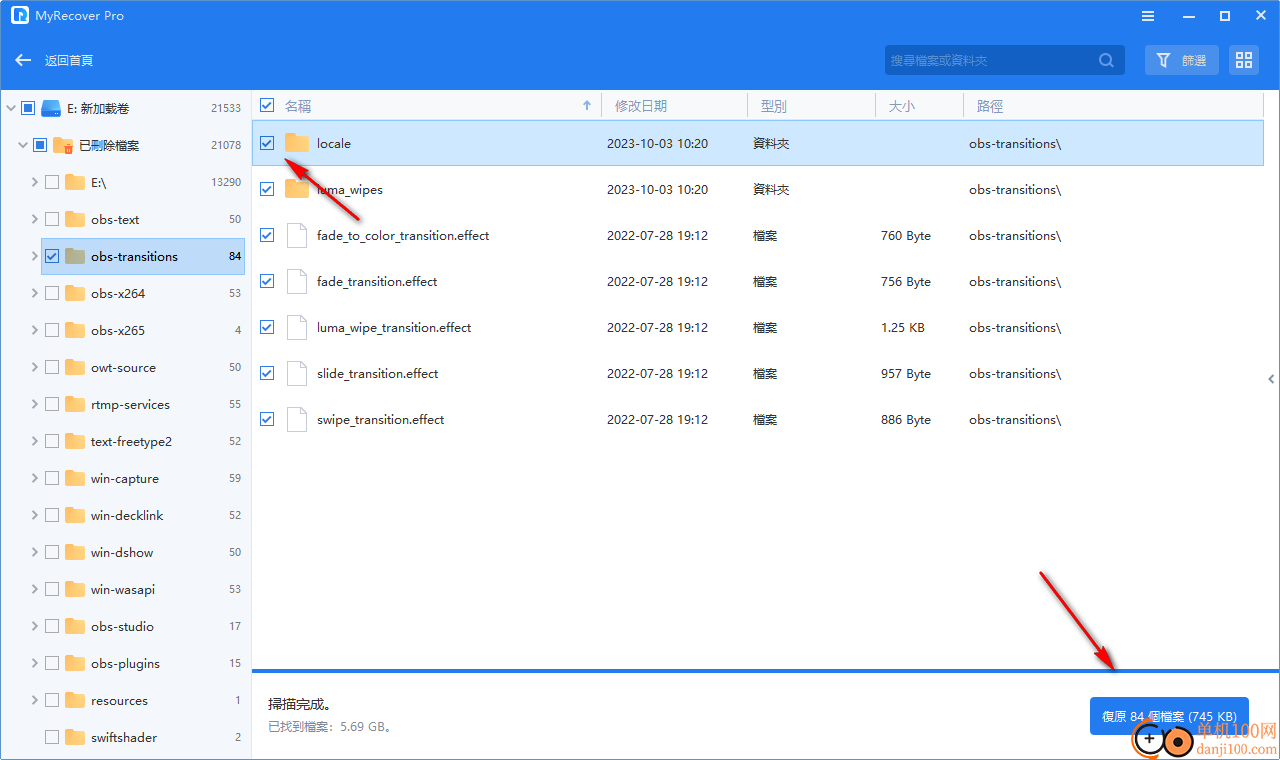
Task: Click the luma_wipe_transition.effect file icon
Action: [296, 327]
